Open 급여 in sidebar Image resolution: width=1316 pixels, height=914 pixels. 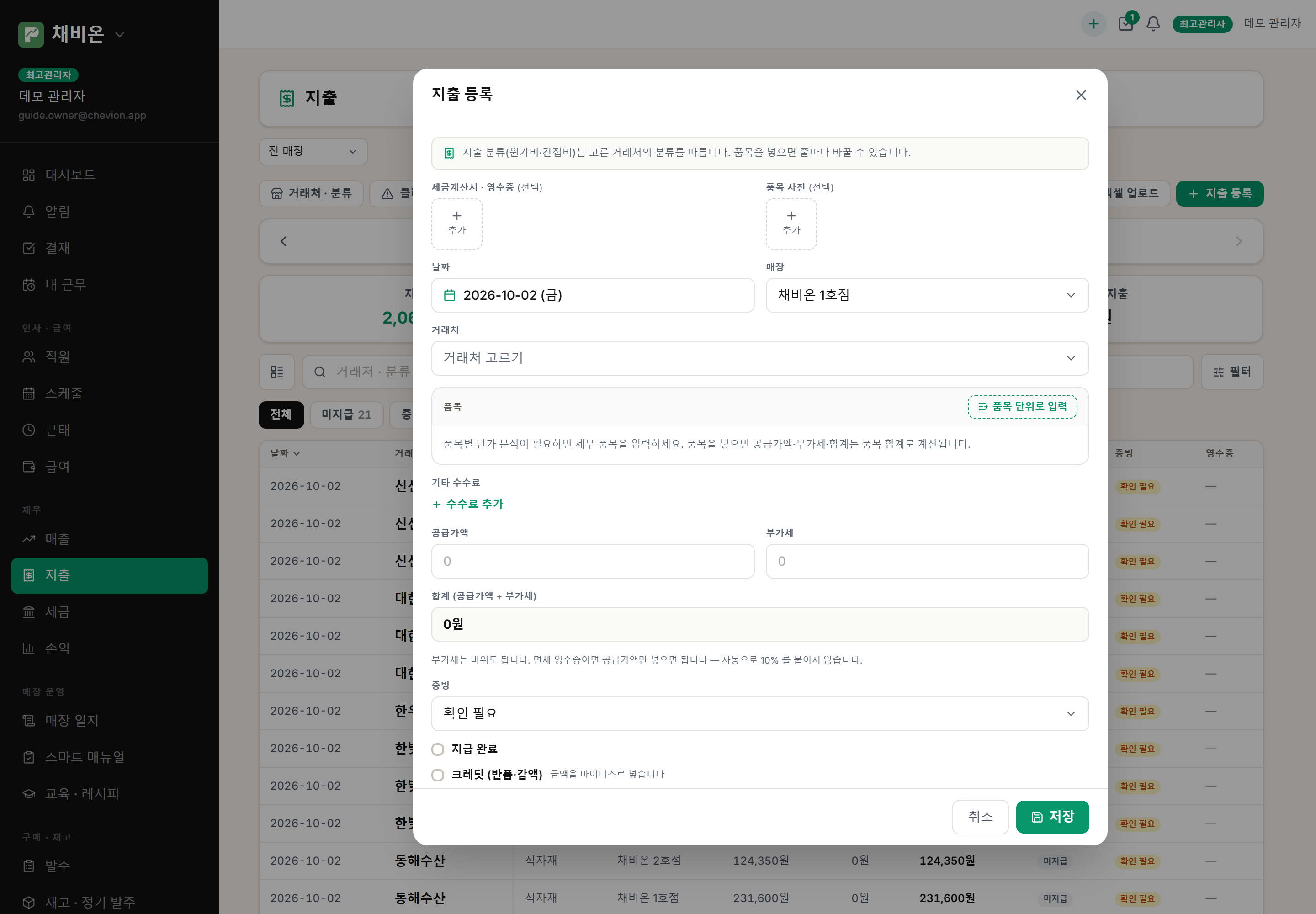109,467
